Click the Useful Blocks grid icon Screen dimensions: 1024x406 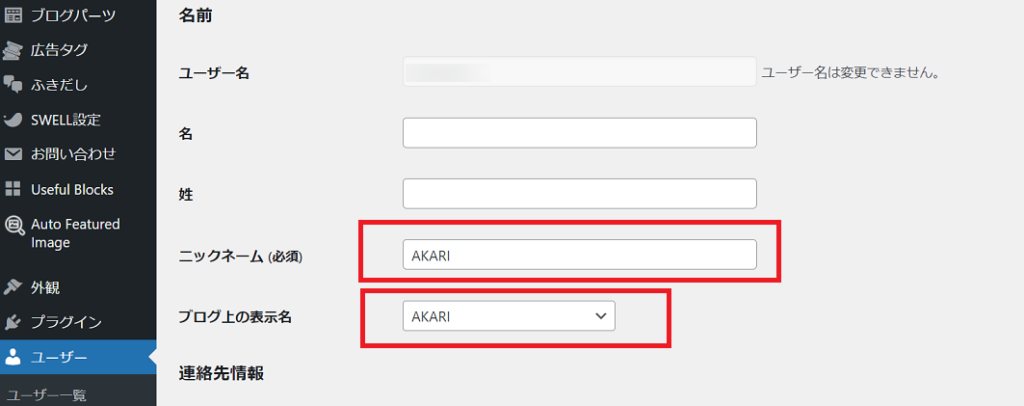(12, 189)
